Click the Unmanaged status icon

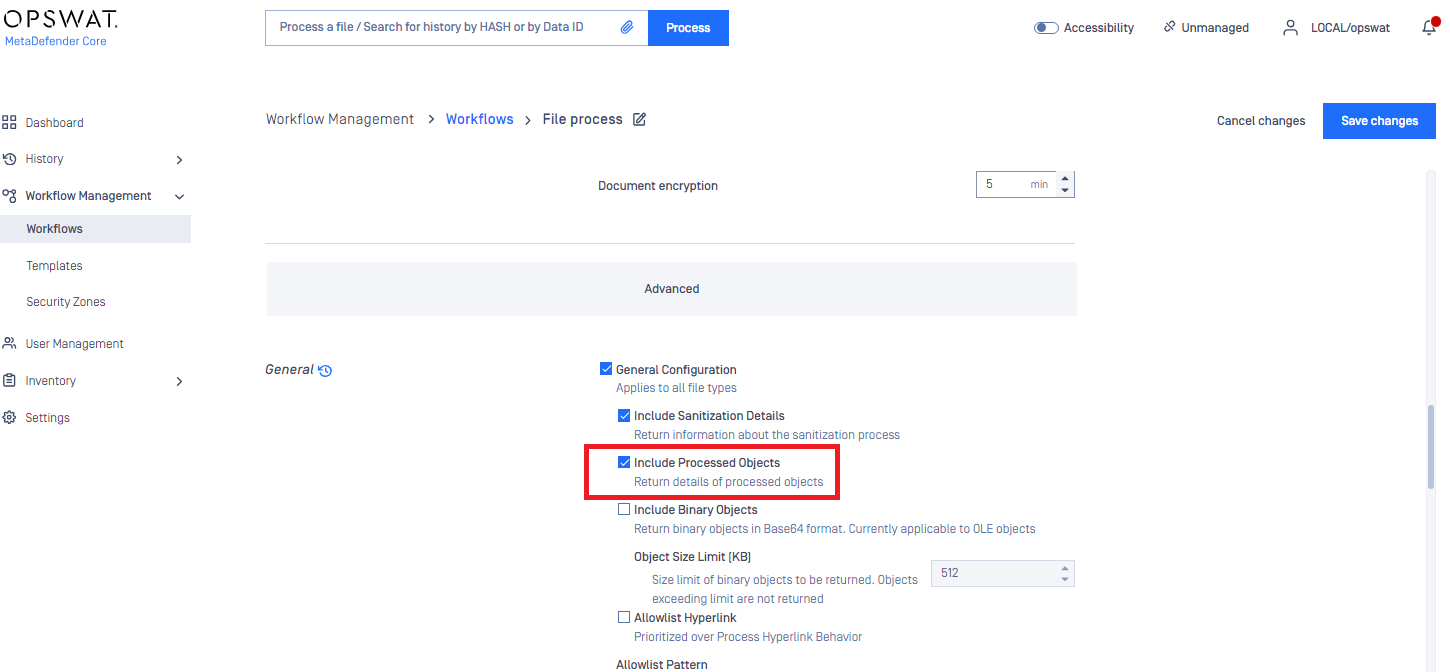[x=1168, y=27]
